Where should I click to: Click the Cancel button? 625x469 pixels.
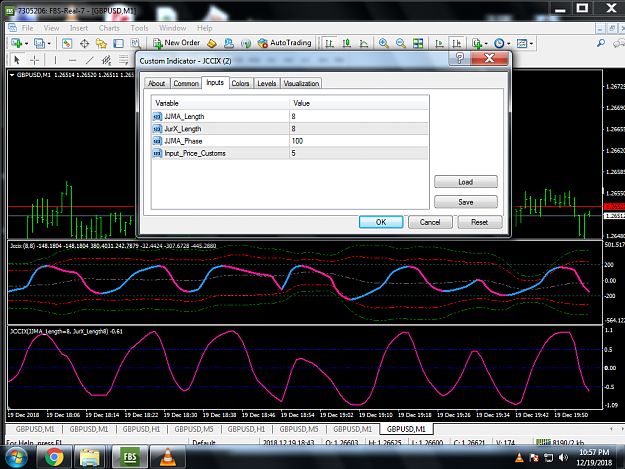(430, 222)
